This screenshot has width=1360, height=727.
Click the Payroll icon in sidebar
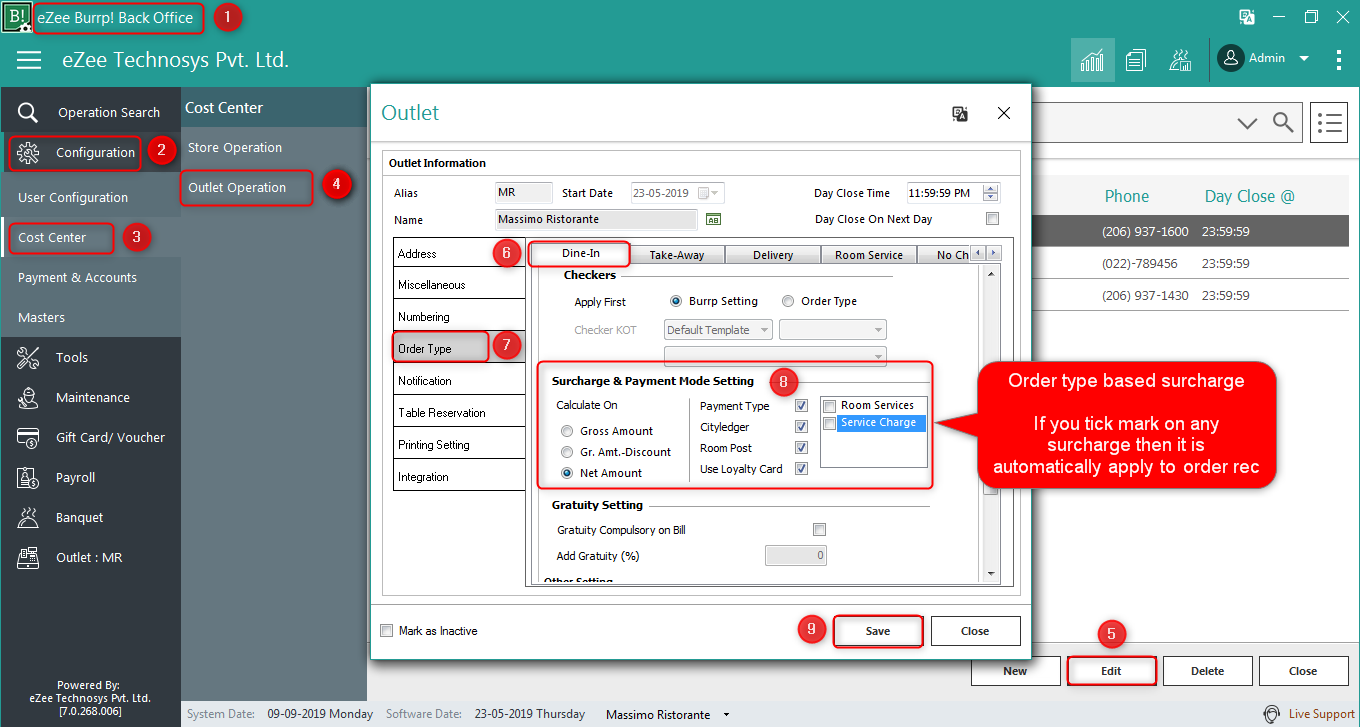point(28,477)
